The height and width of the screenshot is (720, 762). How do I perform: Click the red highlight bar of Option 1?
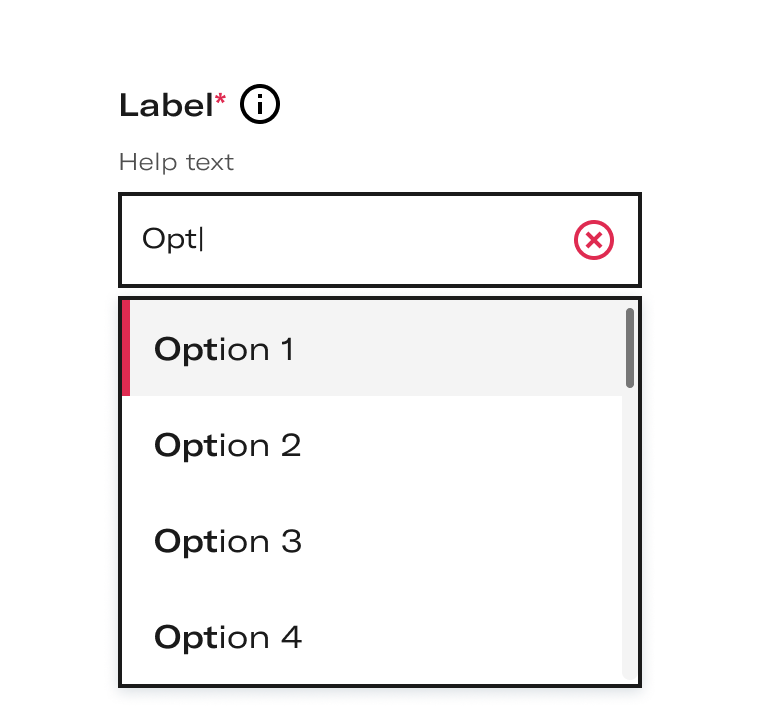click(x=126, y=348)
